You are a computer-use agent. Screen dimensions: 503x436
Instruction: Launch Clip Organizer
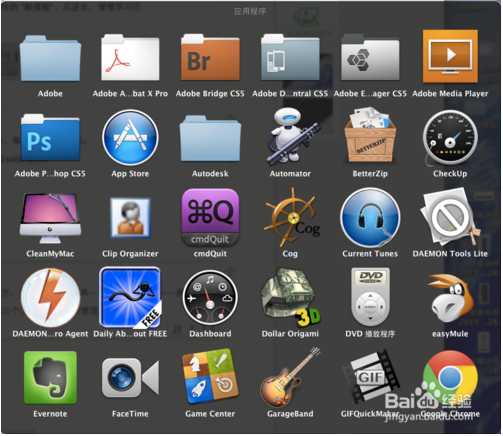click(x=130, y=218)
